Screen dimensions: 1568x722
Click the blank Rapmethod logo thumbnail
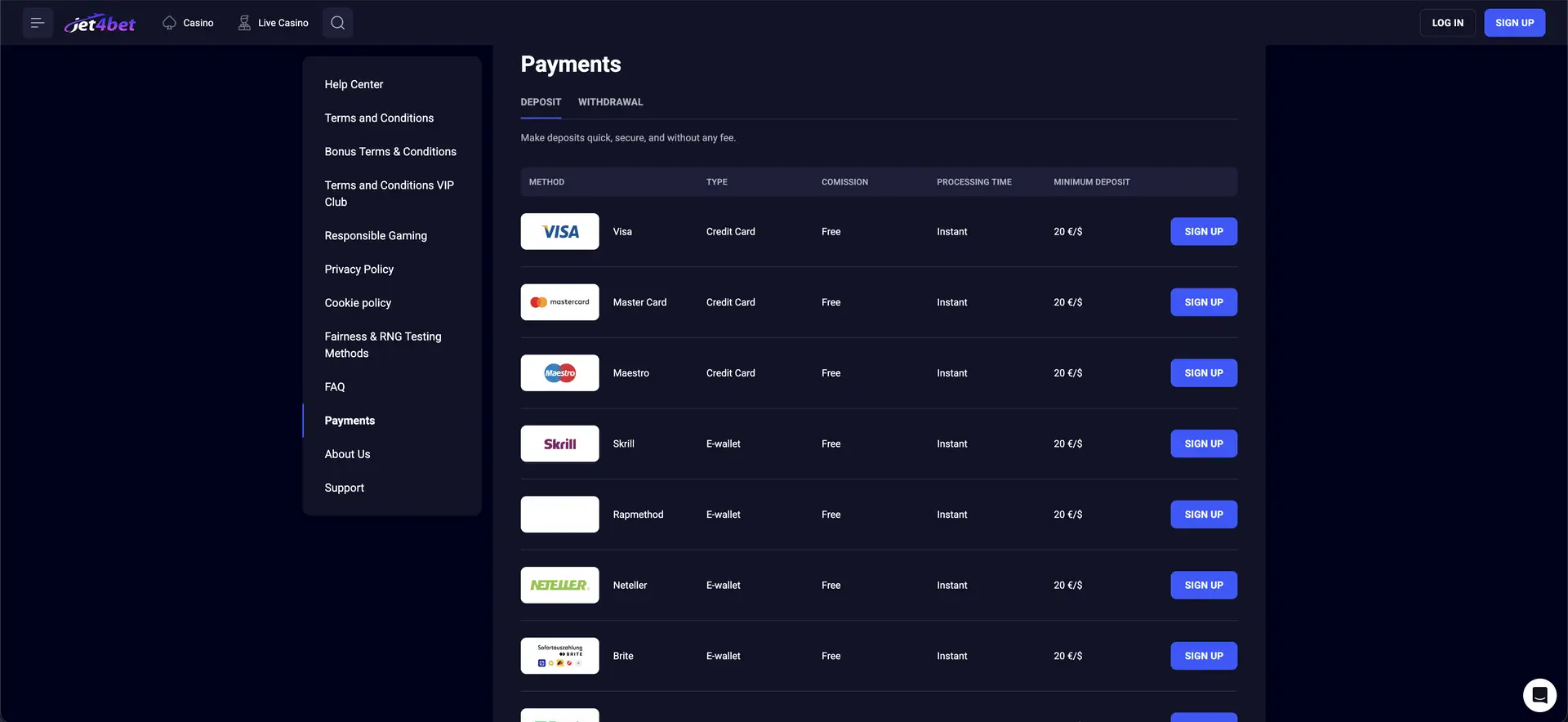coord(559,515)
